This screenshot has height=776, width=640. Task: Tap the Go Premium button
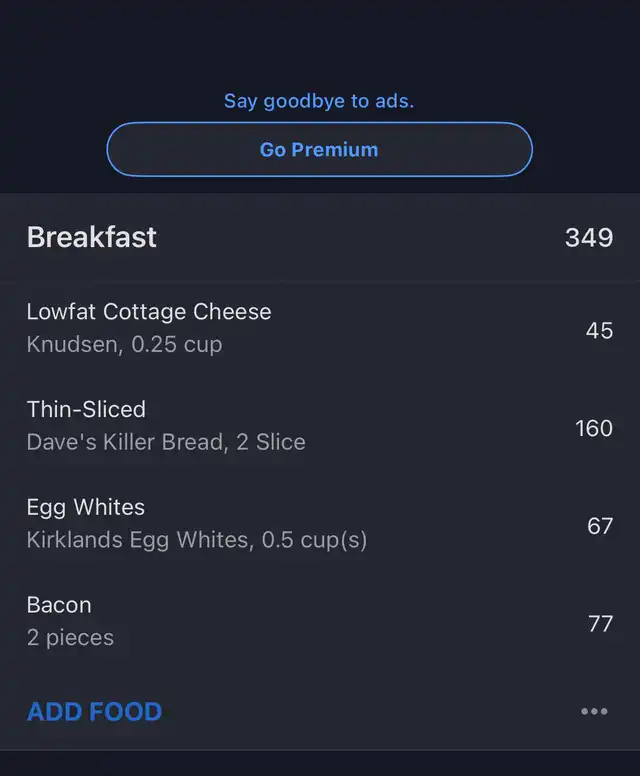coord(320,149)
